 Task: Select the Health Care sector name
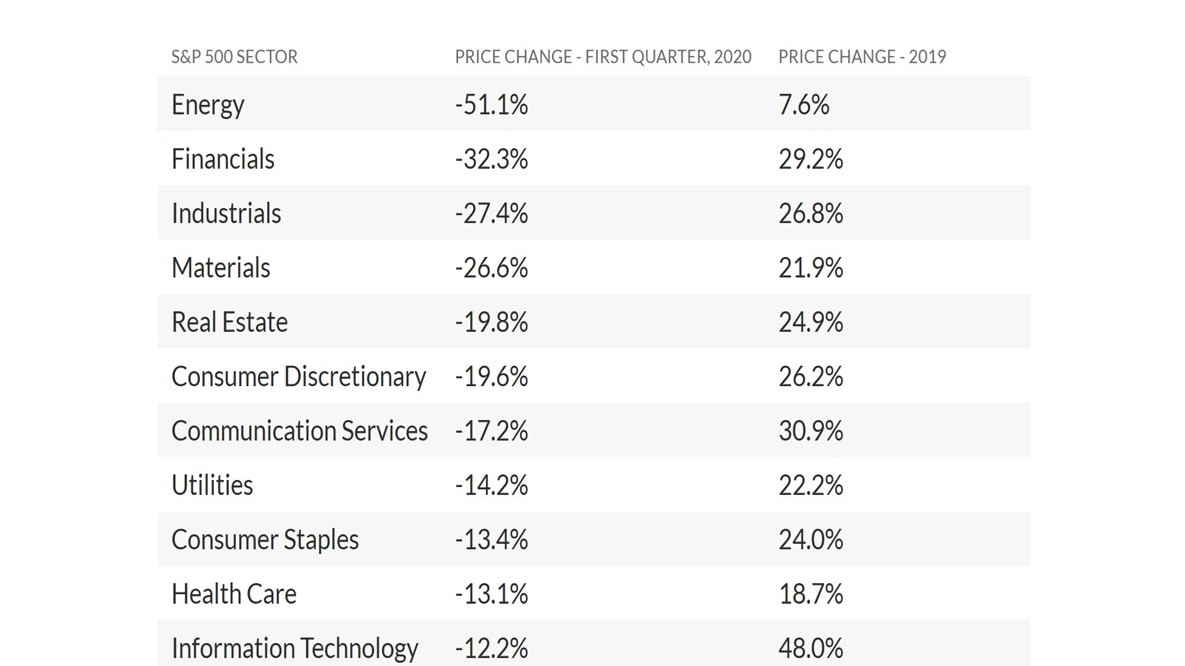pos(234,594)
